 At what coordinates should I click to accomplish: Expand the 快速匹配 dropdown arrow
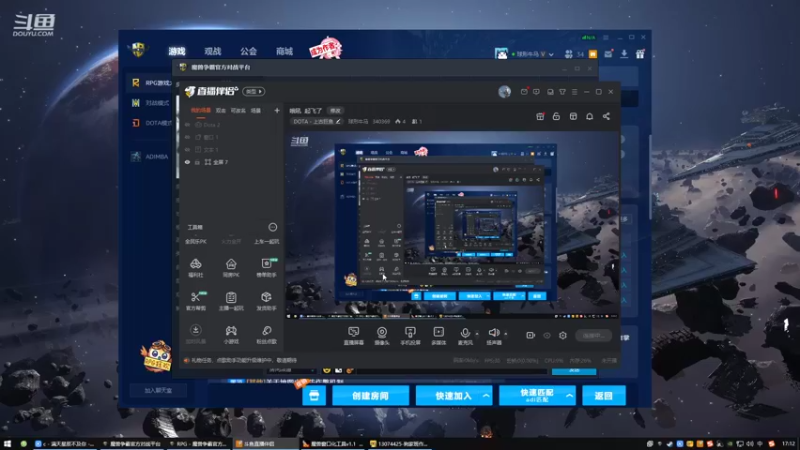click(569, 395)
